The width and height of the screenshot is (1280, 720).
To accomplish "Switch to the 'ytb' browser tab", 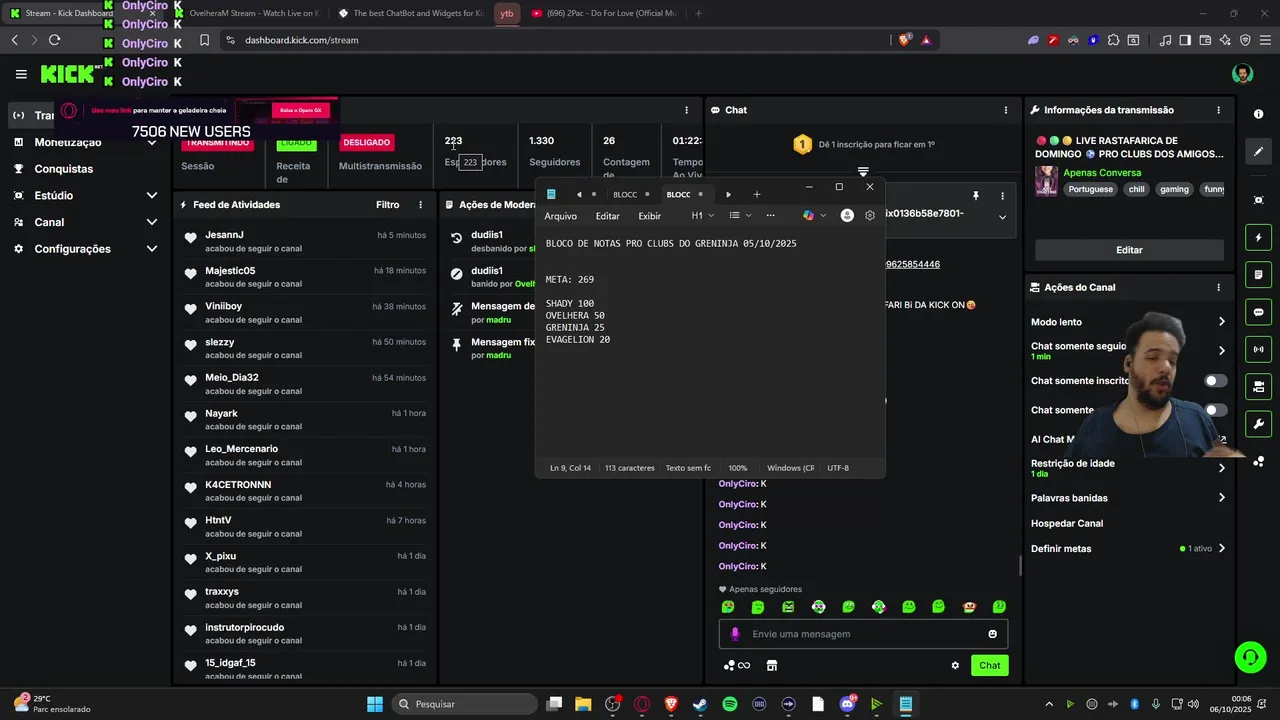I will tap(507, 14).
